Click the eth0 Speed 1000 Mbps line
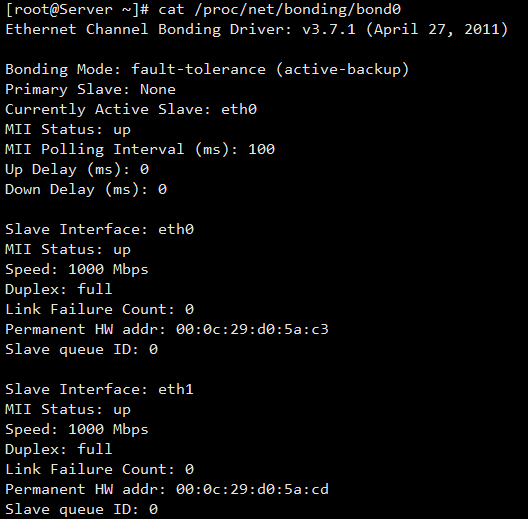The width and height of the screenshot is (528, 519). pos(77,269)
